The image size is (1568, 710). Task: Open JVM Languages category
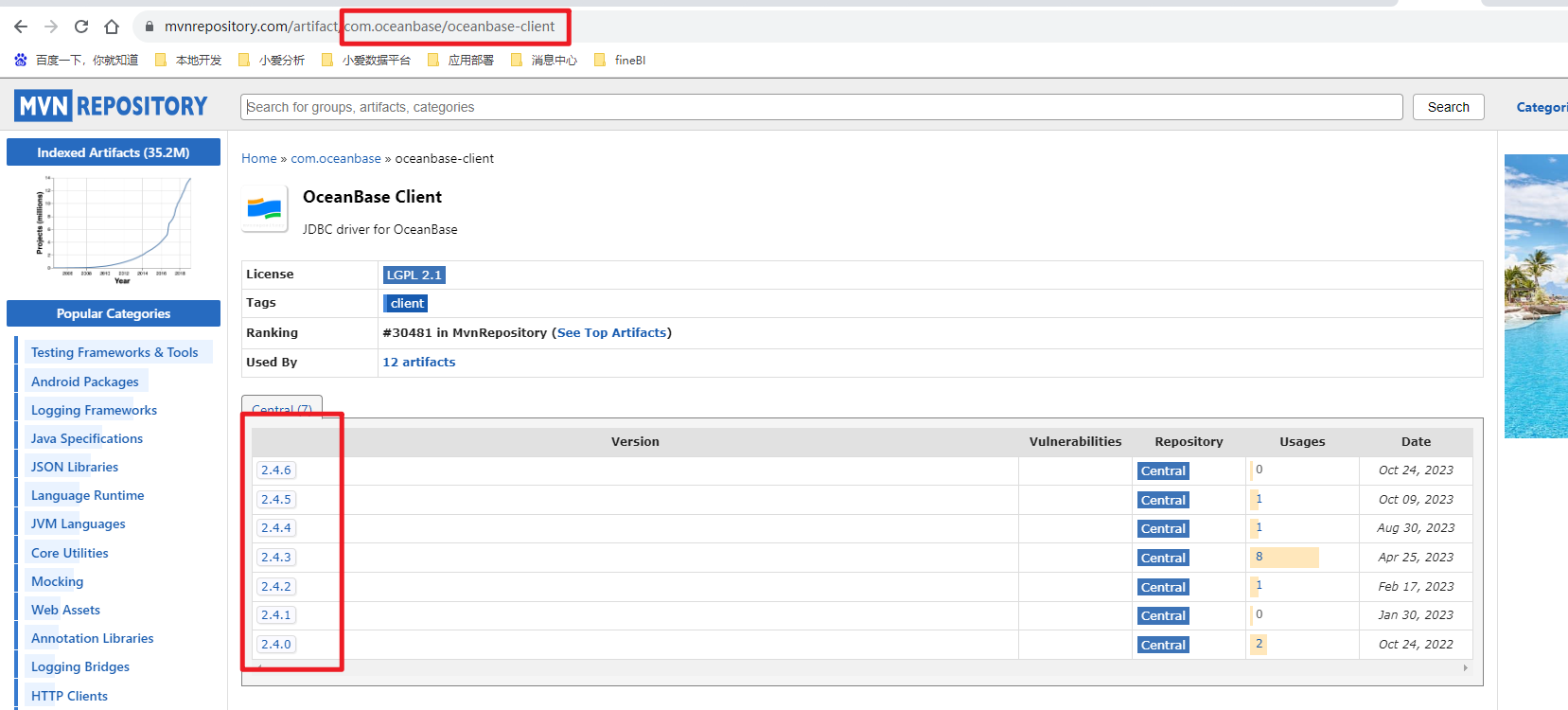click(79, 524)
